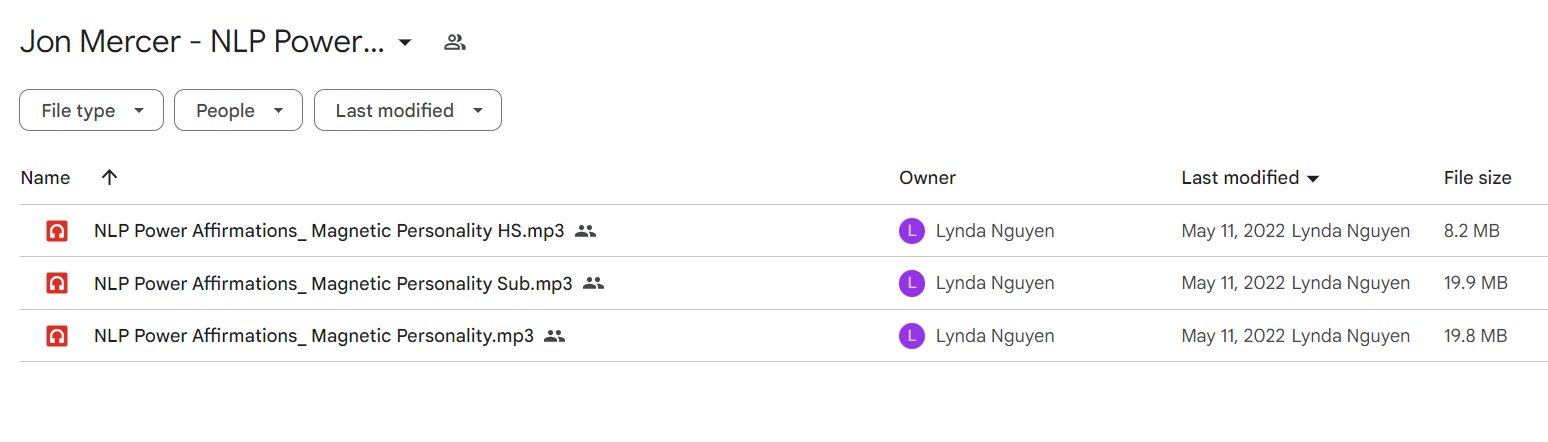
Task: Click shared icon beside Magnetic Personality.mp3 filename
Action: (x=555, y=336)
